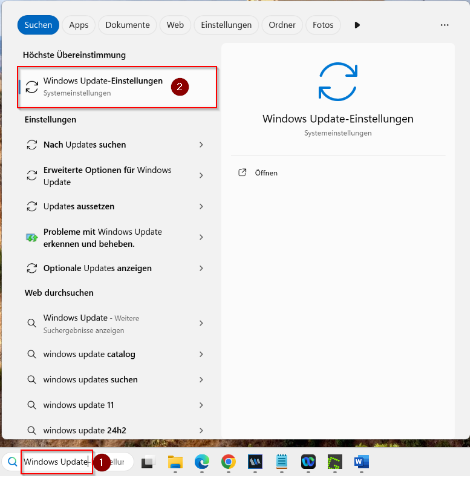Open Notepad icon in taskbar

pyautogui.click(x=282, y=462)
